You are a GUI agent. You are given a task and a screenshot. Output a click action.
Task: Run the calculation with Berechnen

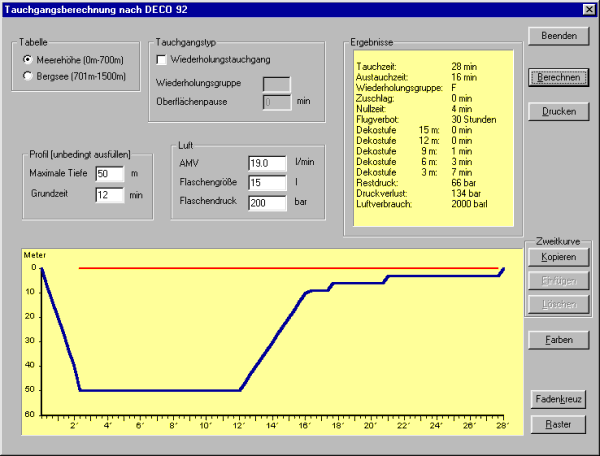[558, 77]
